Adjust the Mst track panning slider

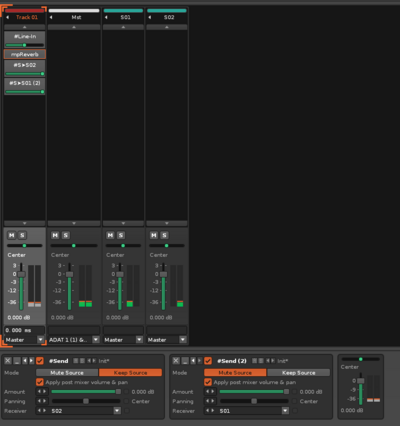coord(74,246)
